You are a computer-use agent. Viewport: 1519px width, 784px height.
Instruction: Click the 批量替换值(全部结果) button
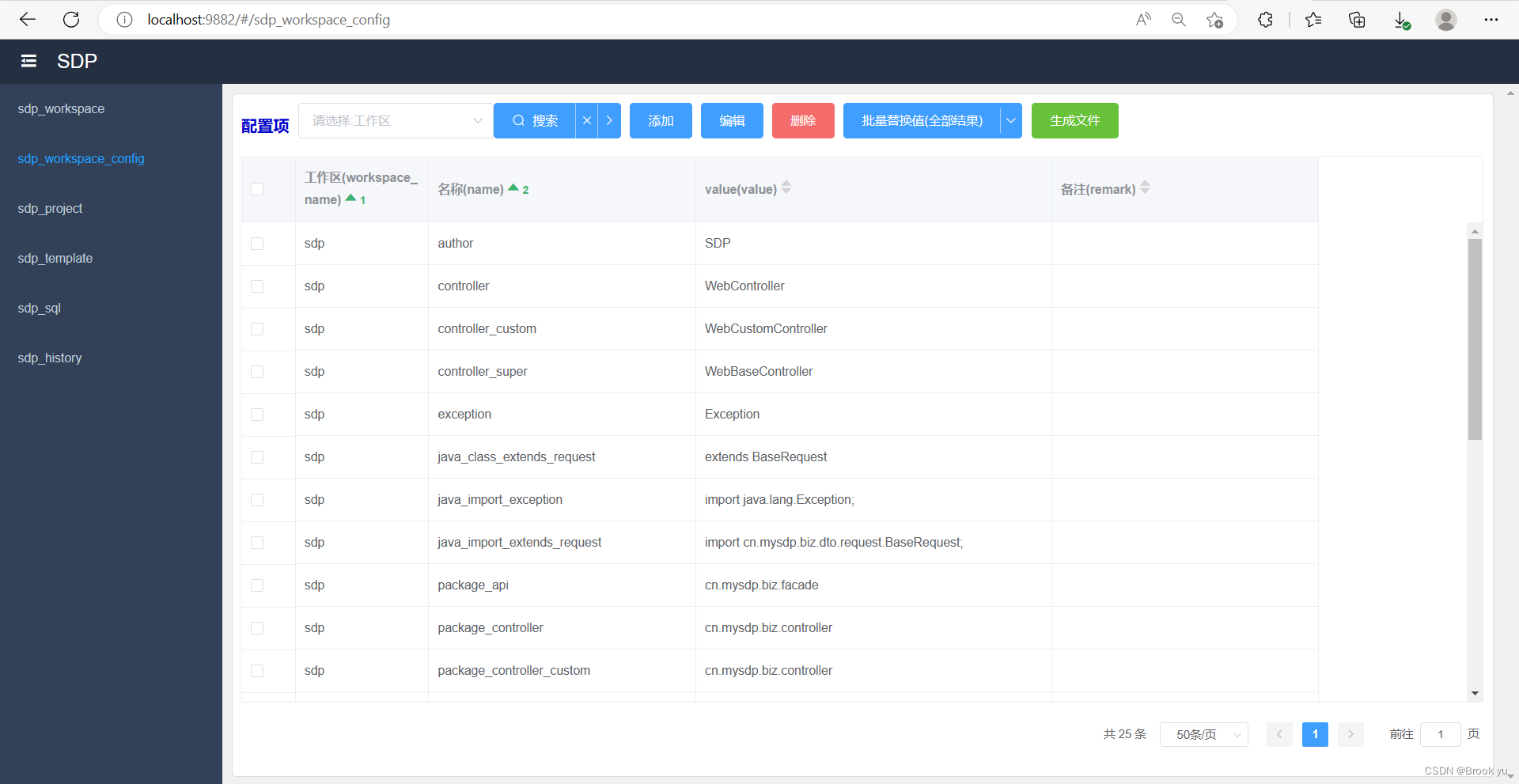[x=922, y=120]
